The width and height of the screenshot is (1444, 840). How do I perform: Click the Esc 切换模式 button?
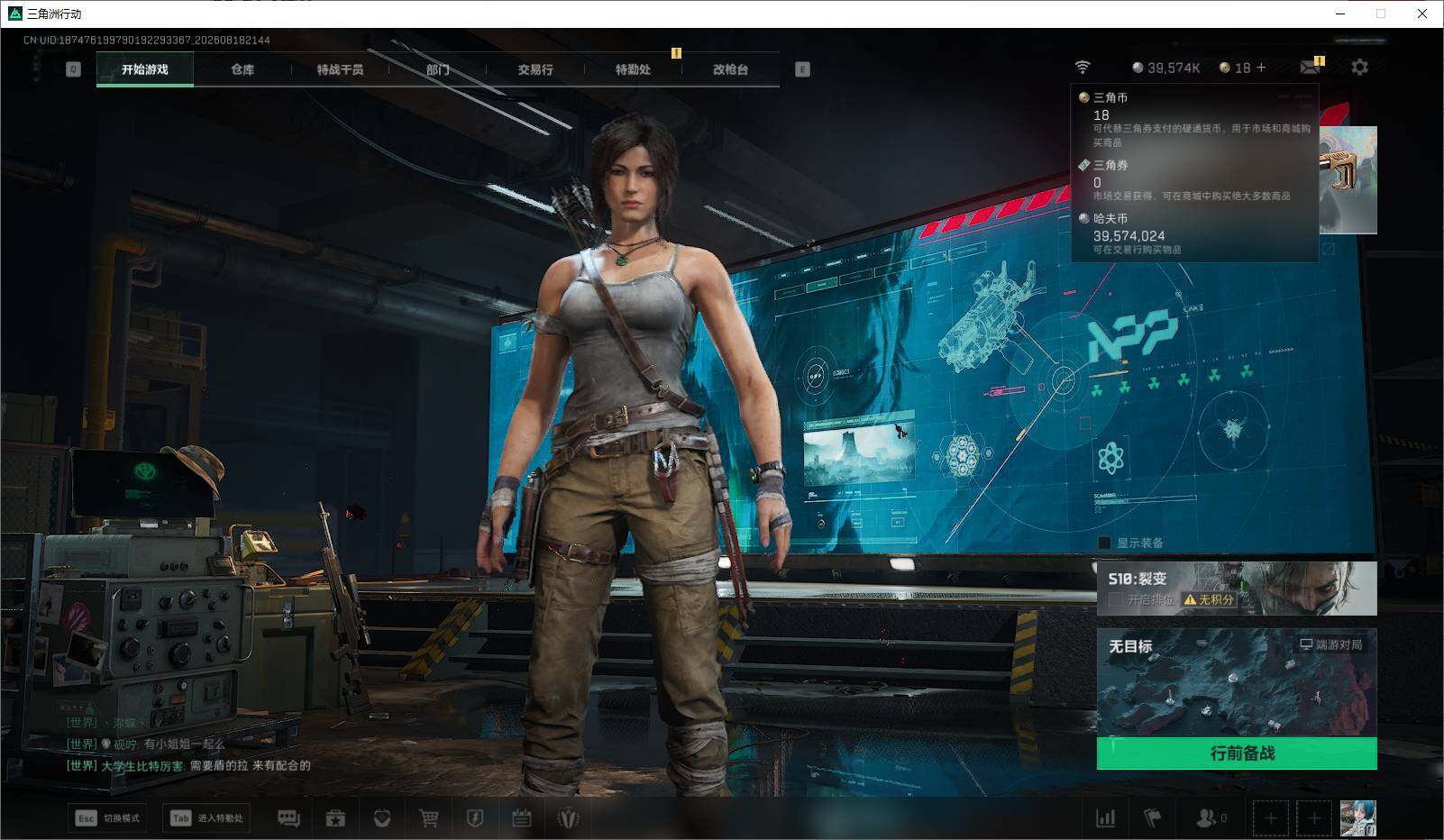pos(108,818)
